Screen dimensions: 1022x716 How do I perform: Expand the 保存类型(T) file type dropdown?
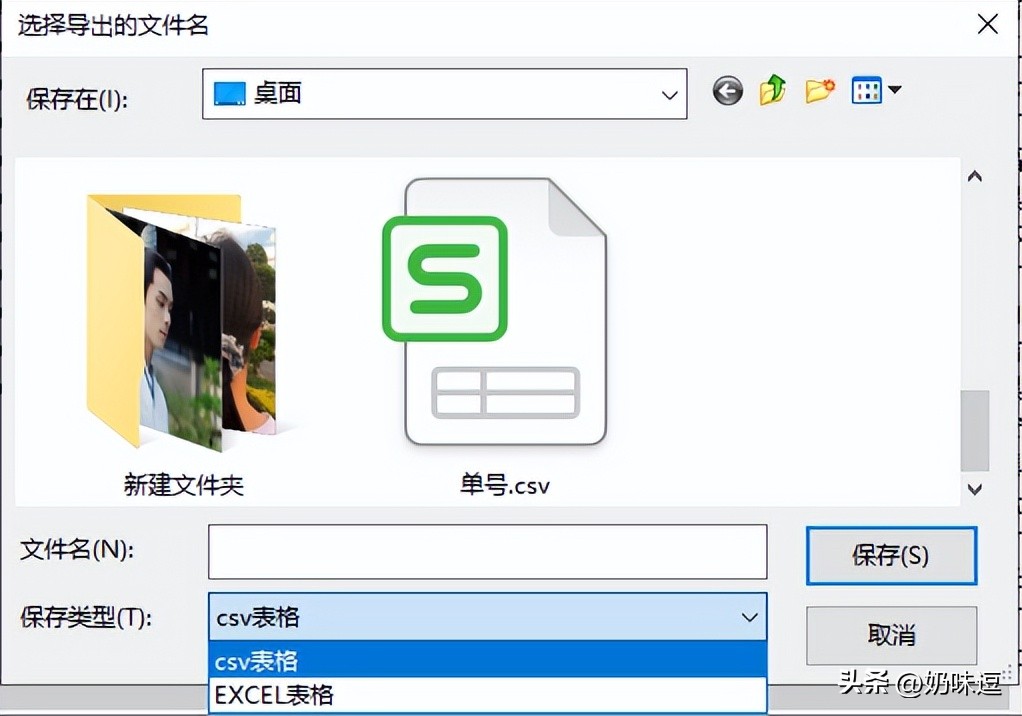coord(749,618)
